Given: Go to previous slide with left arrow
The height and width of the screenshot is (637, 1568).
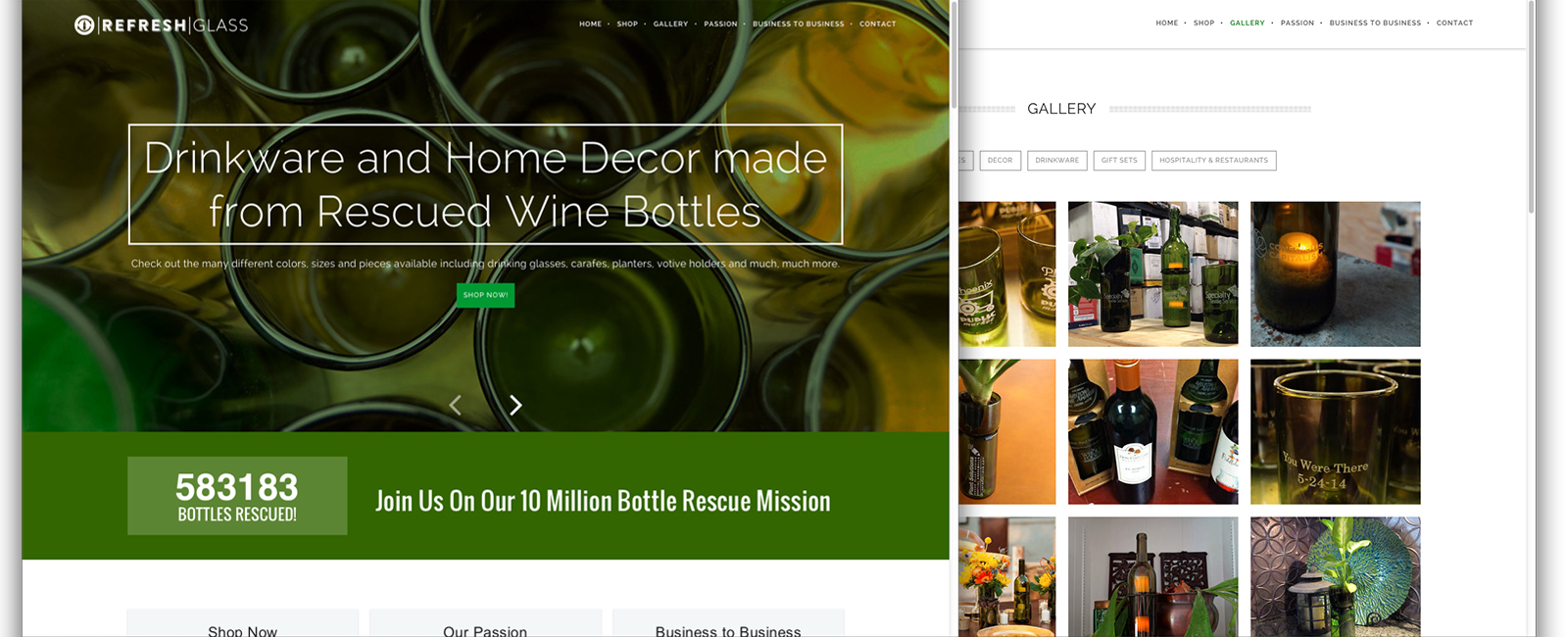Looking at the screenshot, I should tap(455, 405).
